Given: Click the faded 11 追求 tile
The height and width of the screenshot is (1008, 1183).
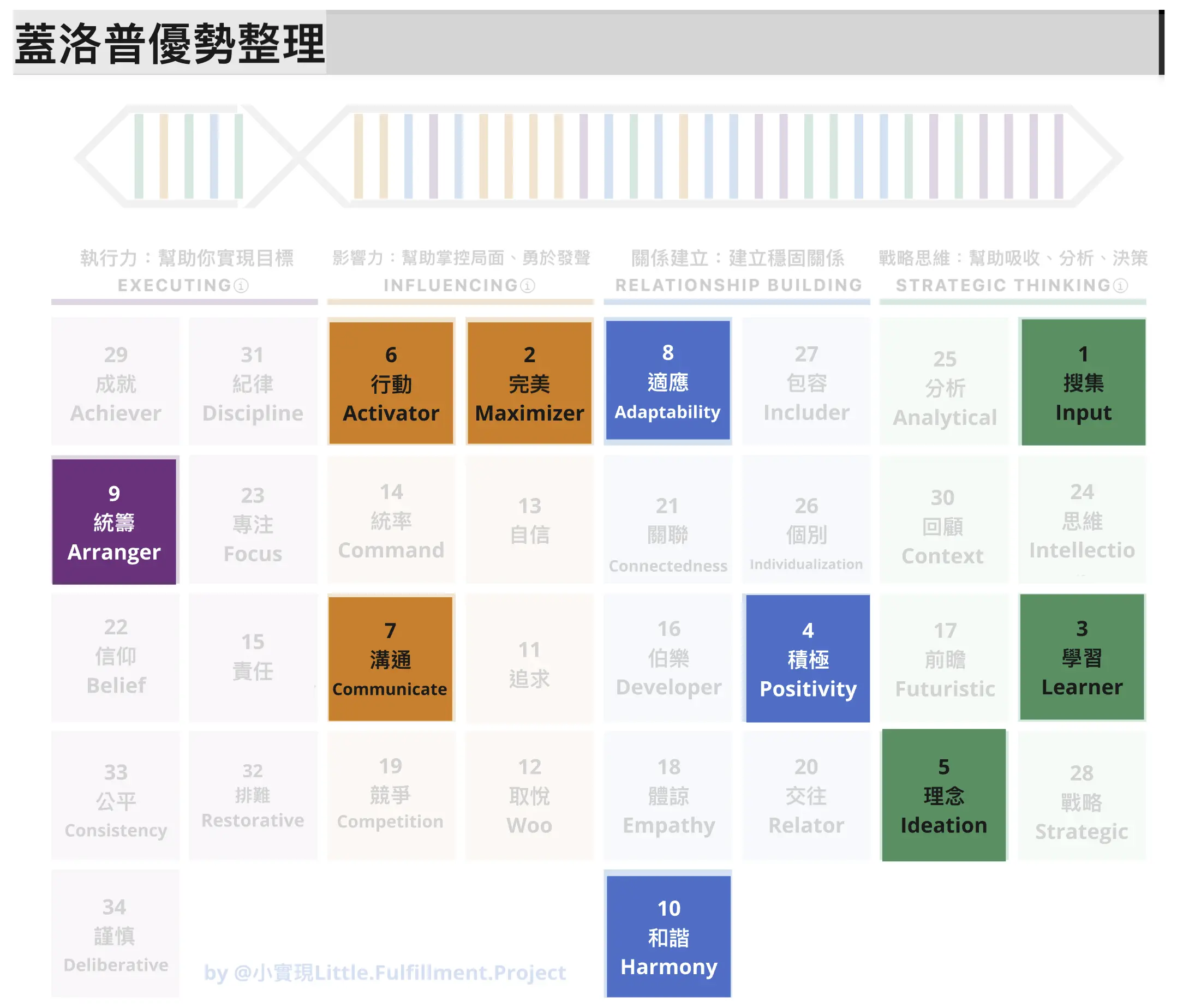Looking at the screenshot, I should (529, 657).
